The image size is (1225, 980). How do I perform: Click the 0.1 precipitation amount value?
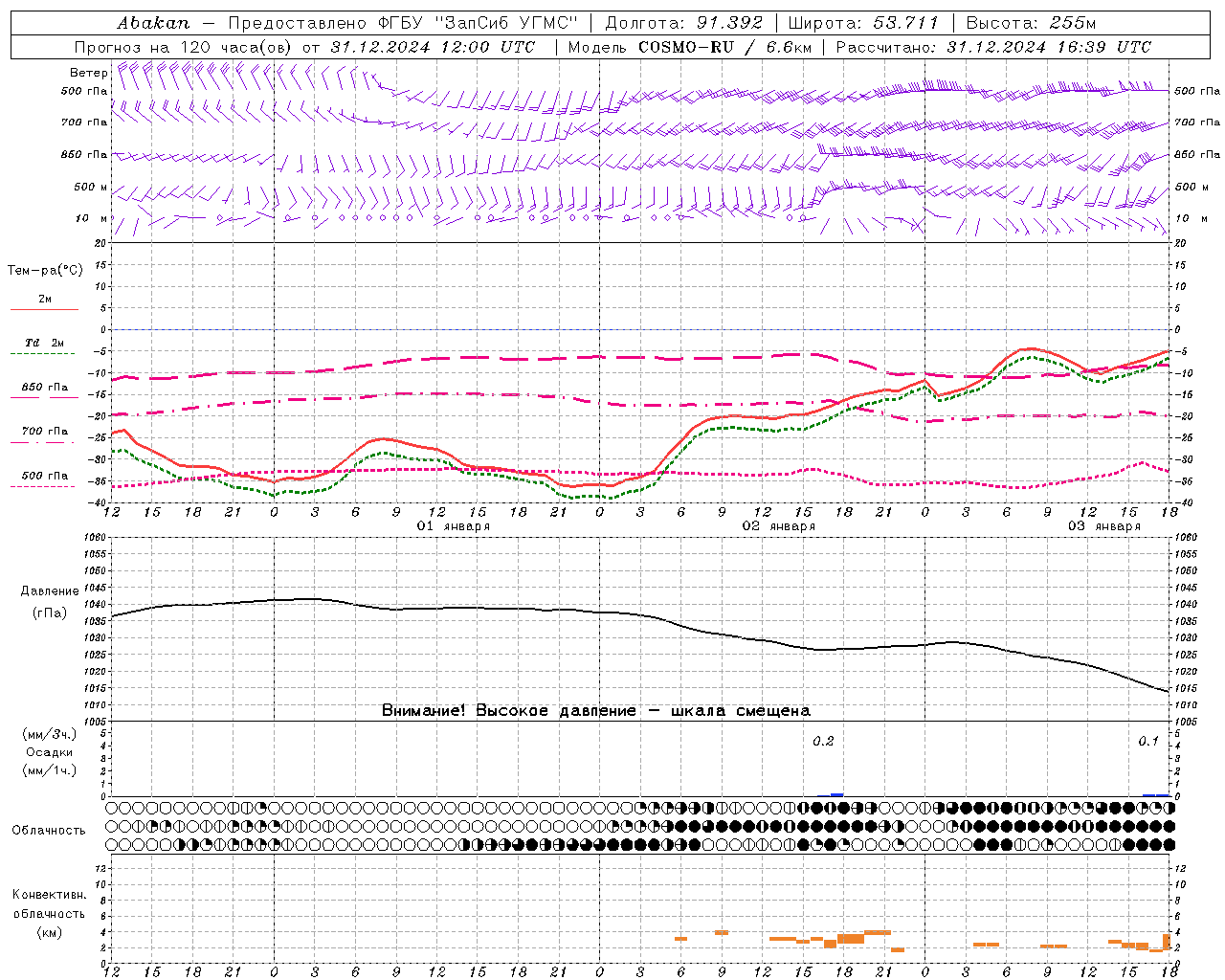1148,741
